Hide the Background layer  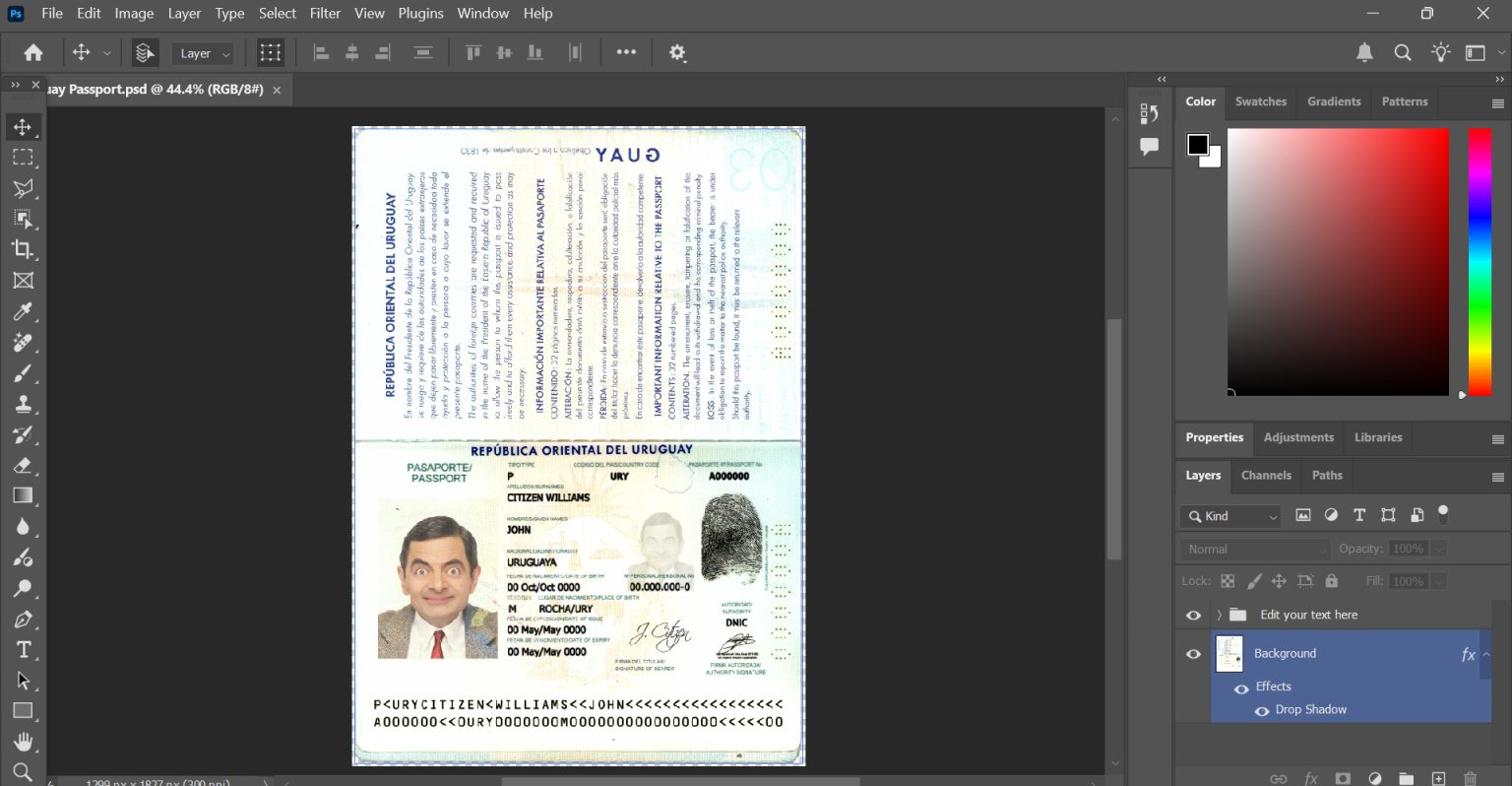point(1193,654)
